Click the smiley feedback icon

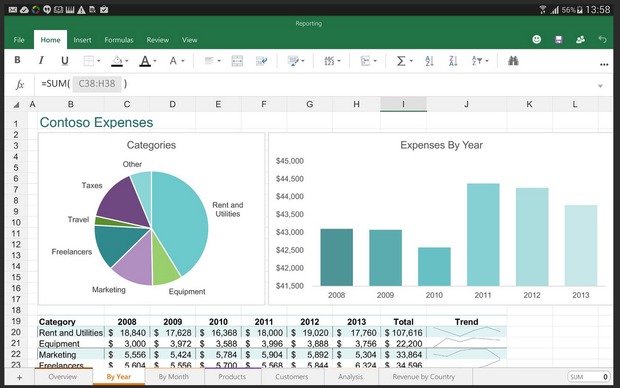click(537, 39)
